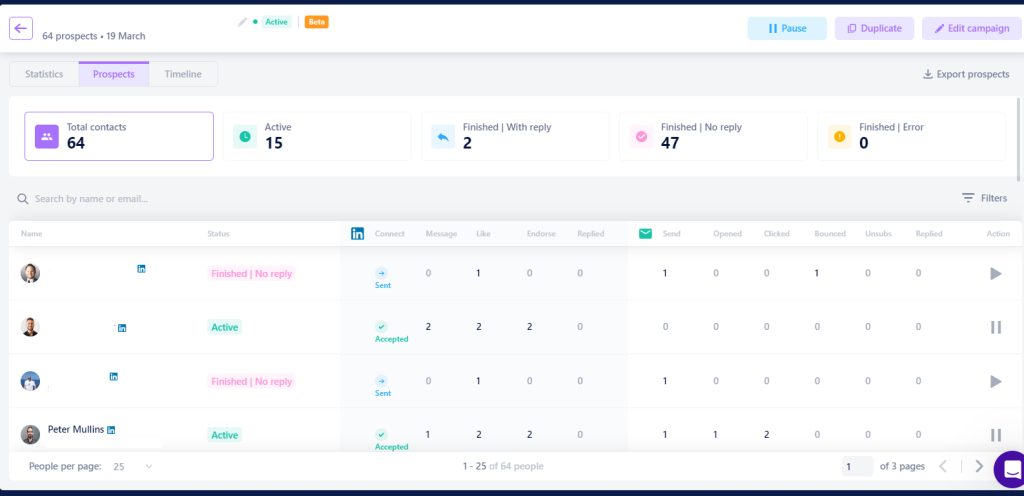Pause the campaign
Viewport: 1024px width, 496px height.
click(787, 28)
